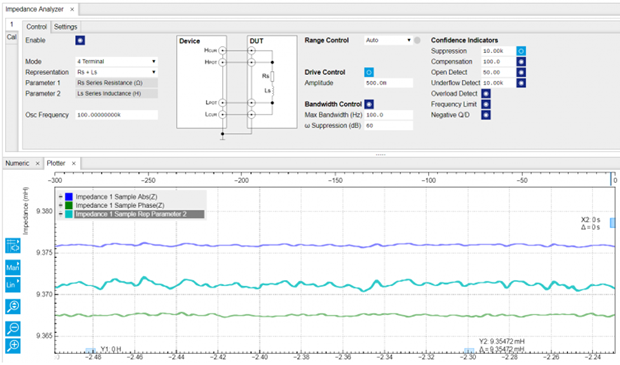
Task: Collapse the Rep Parameter 2 legend entry
Action: coord(60,214)
